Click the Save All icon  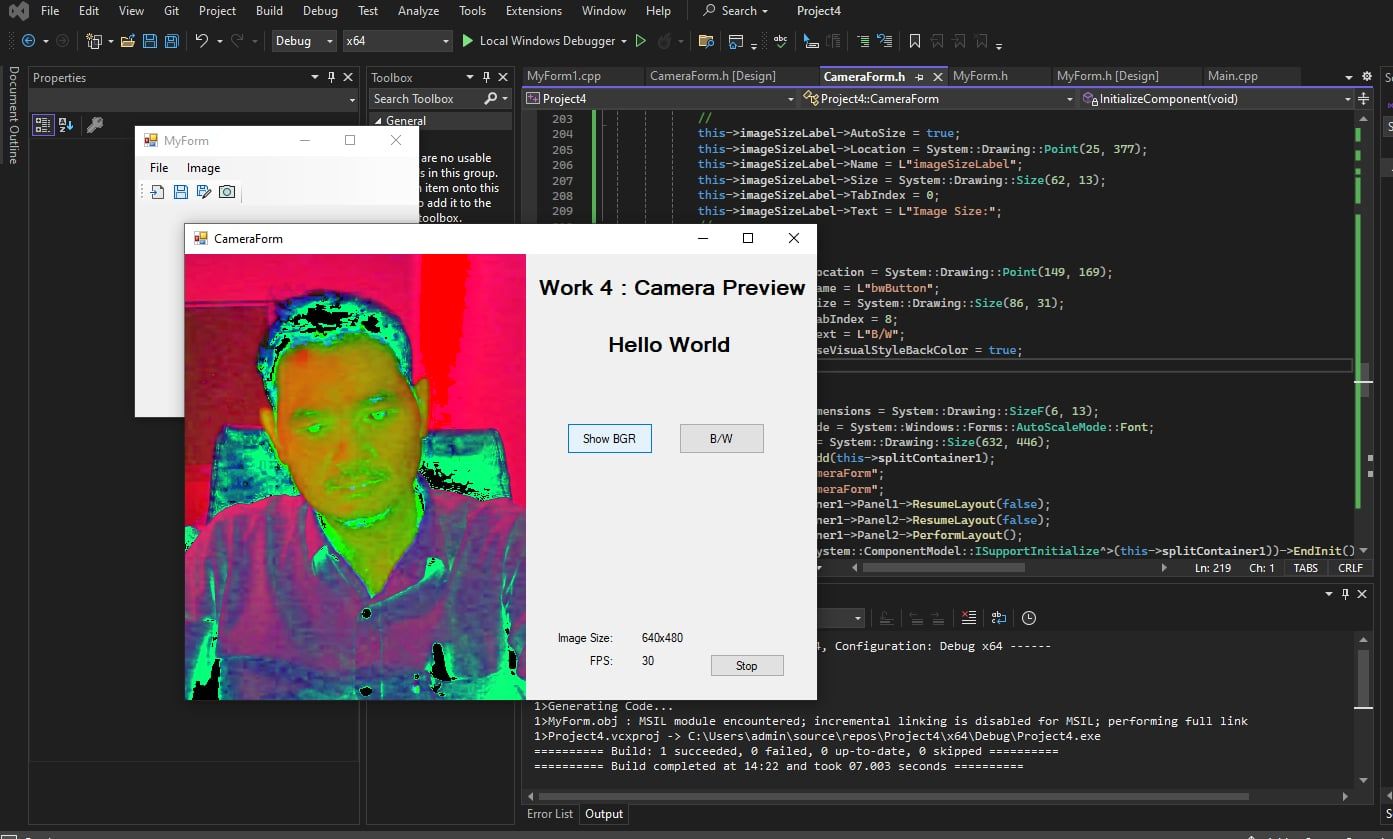172,41
